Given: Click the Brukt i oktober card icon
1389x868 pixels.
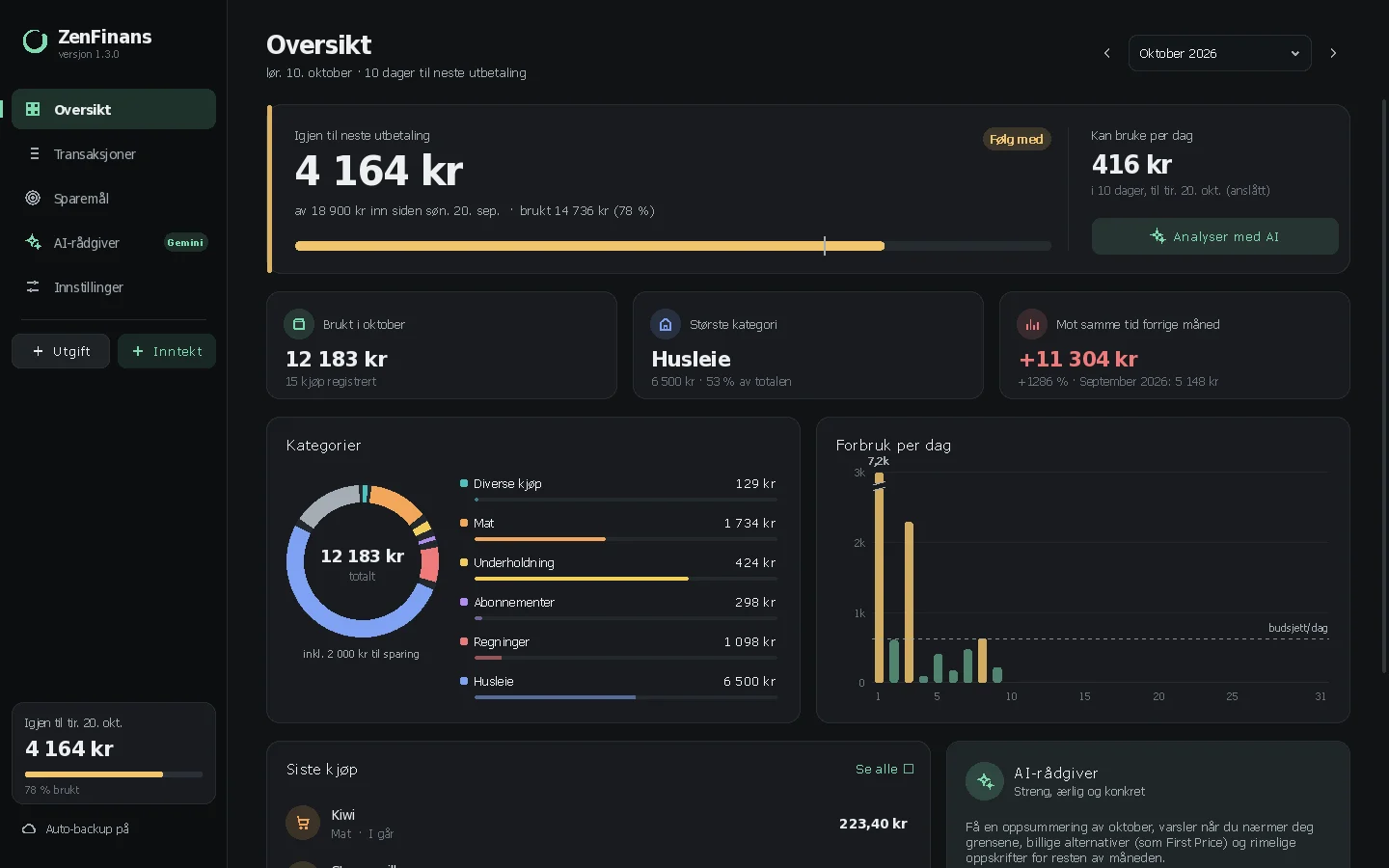Looking at the screenshot, I should click(299, 324).
